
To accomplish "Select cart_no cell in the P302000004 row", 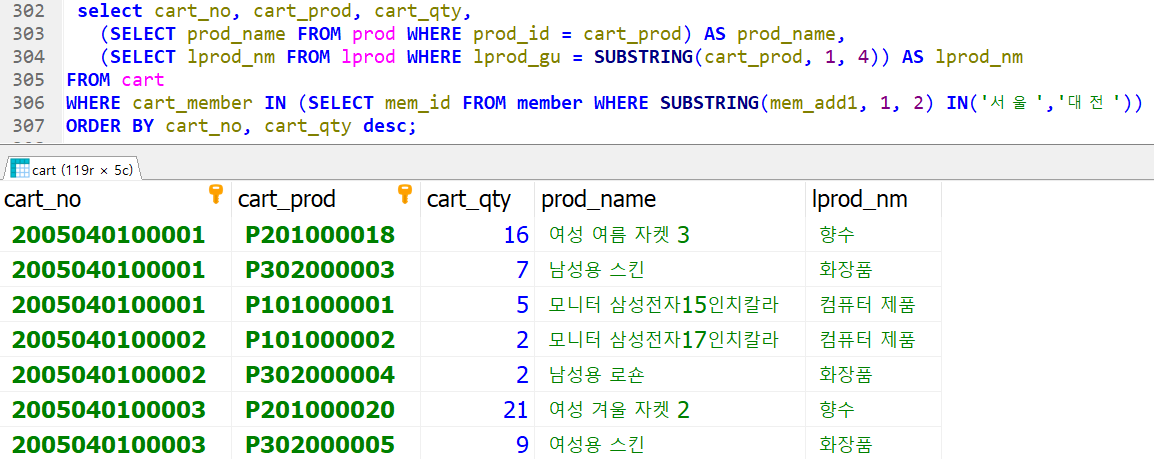I will pyautogui.click(x=116, y=374).
